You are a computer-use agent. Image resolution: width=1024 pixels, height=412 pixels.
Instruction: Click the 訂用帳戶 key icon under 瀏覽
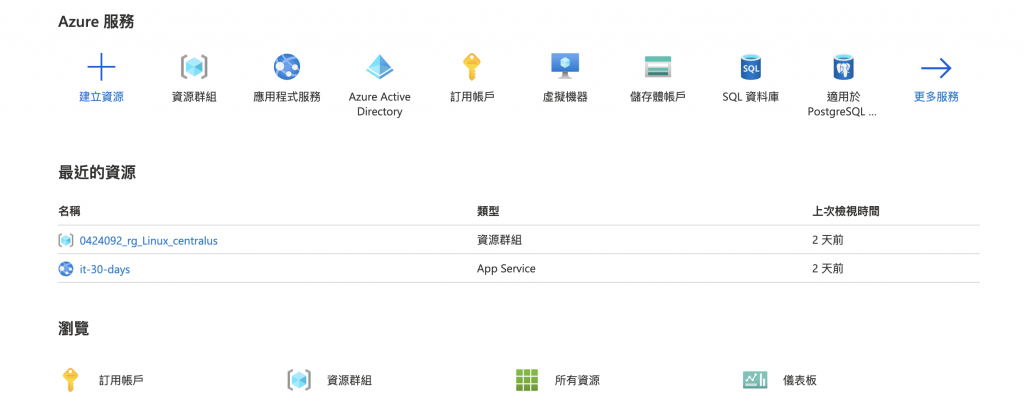pos(70,379)
